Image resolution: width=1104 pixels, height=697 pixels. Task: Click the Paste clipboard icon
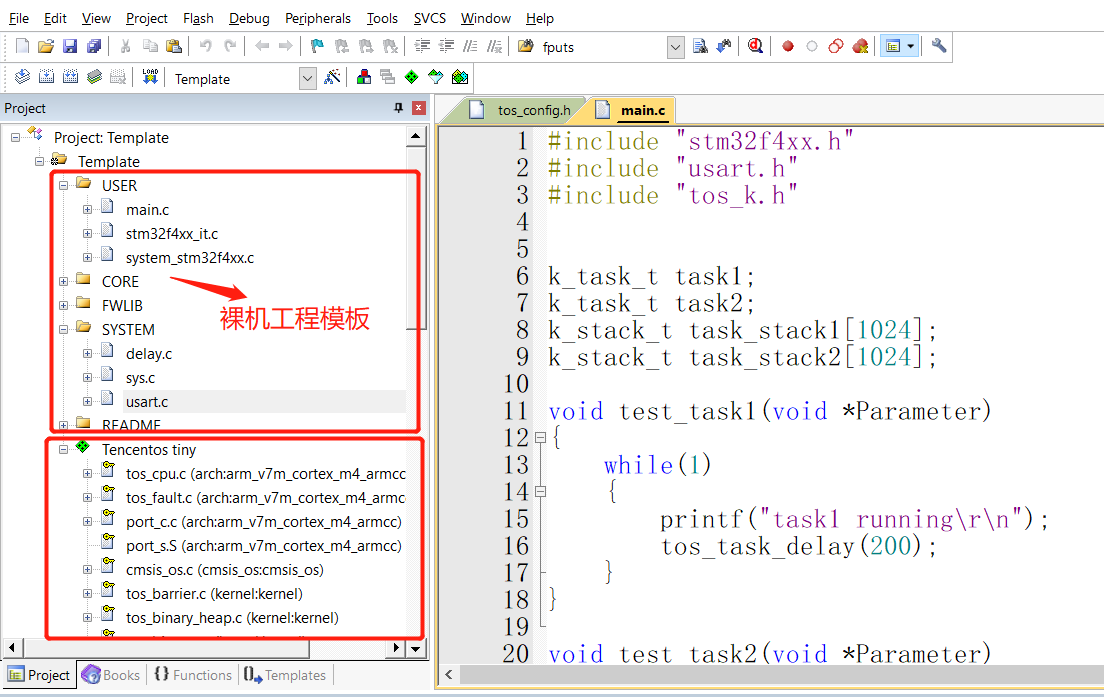[174, 46]
